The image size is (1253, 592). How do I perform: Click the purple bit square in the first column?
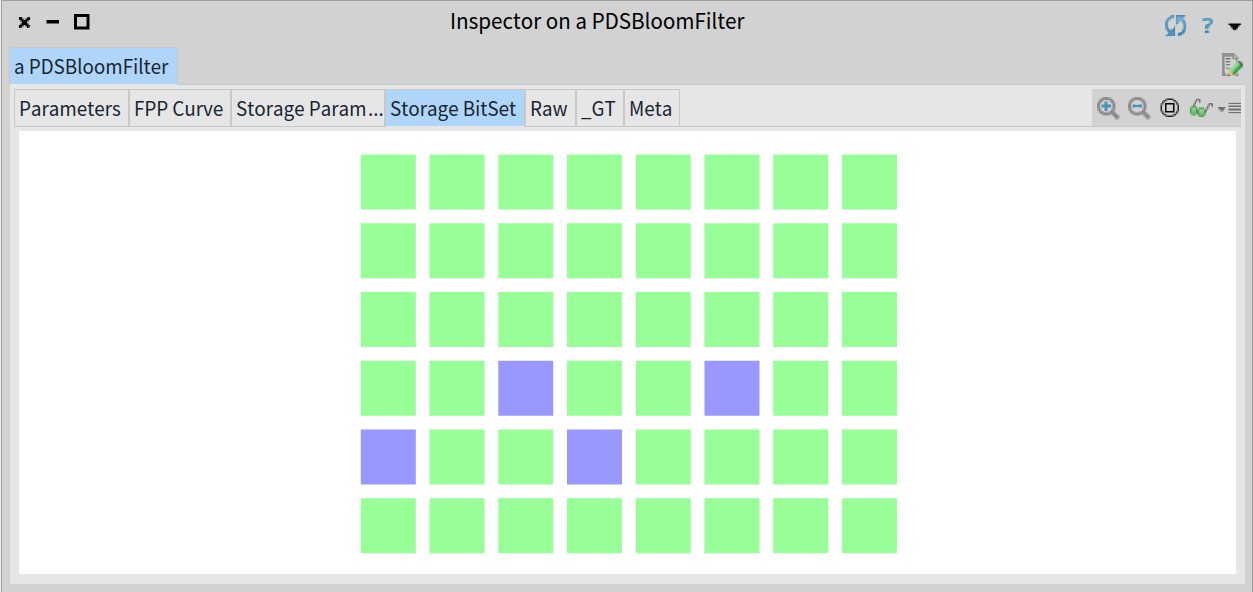click(388, 457)
